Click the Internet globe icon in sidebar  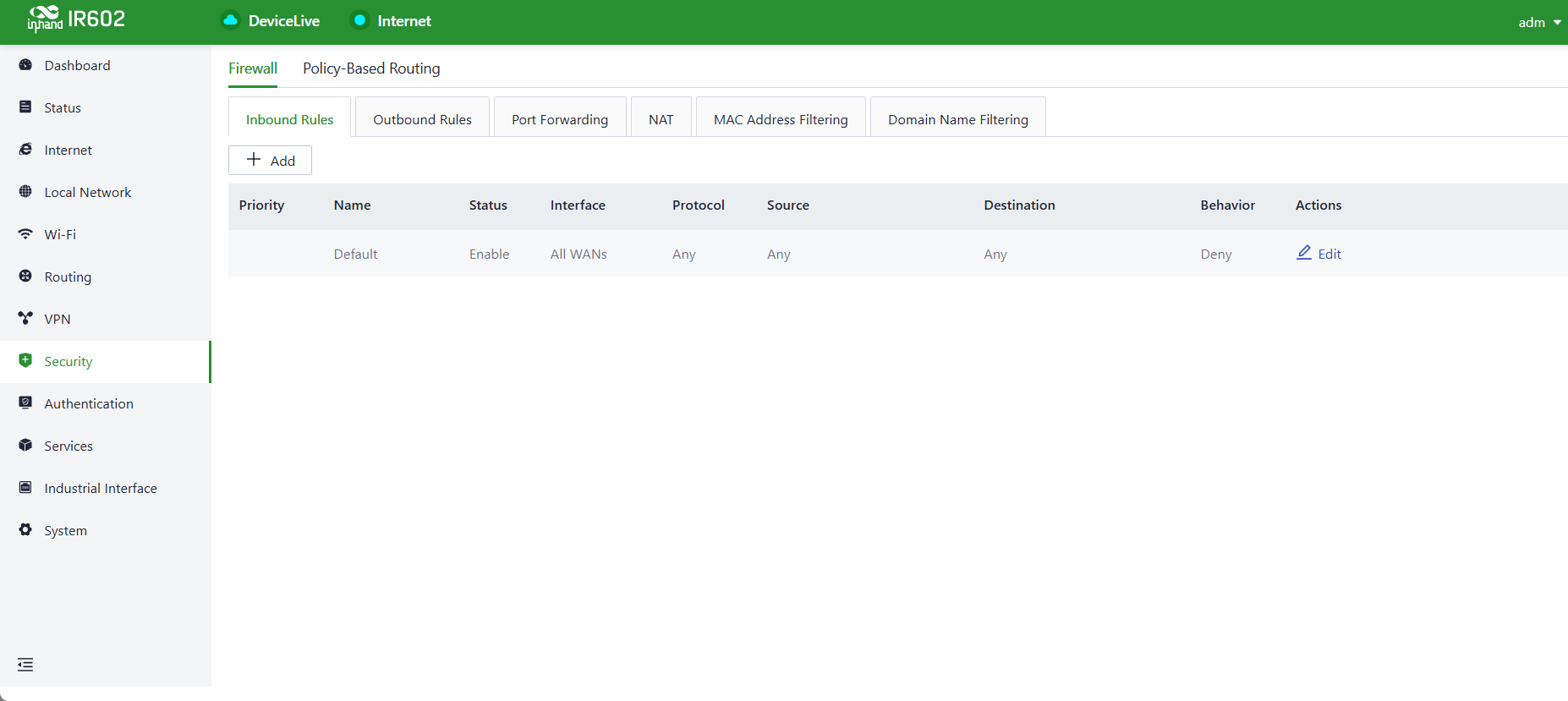[x=25, y=150]
